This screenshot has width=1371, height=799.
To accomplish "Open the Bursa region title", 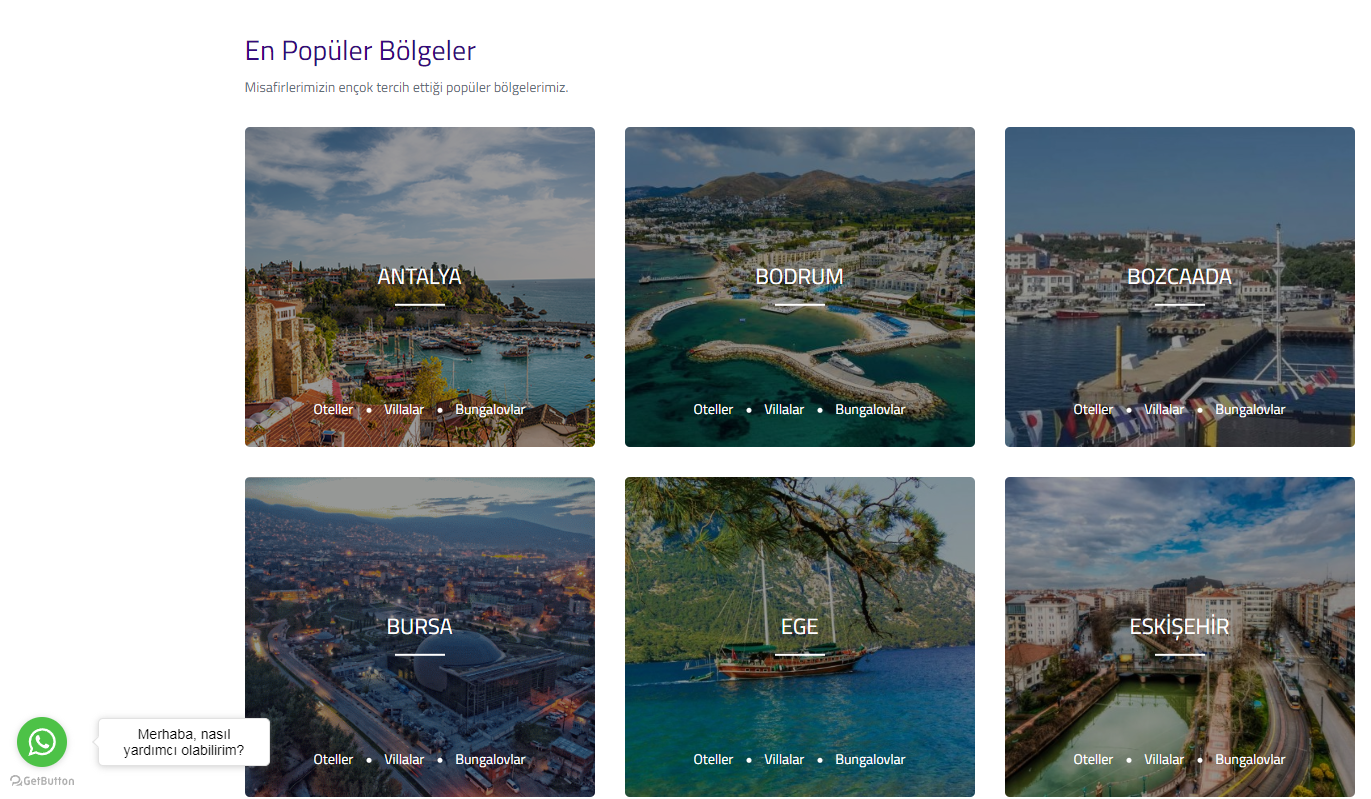I will (419, 626).
